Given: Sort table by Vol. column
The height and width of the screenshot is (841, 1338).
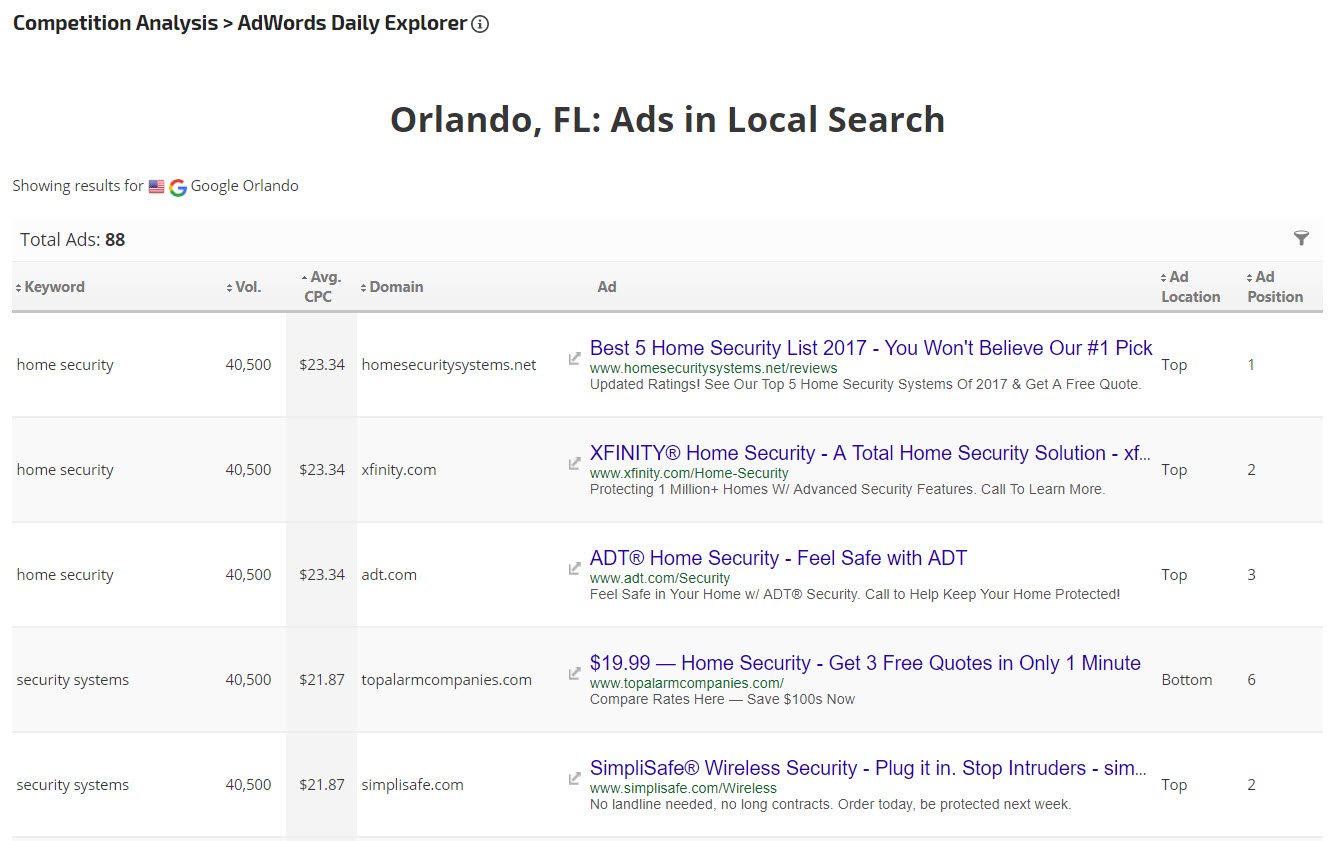Looking at the screenshot, I should tap(247, 287).
